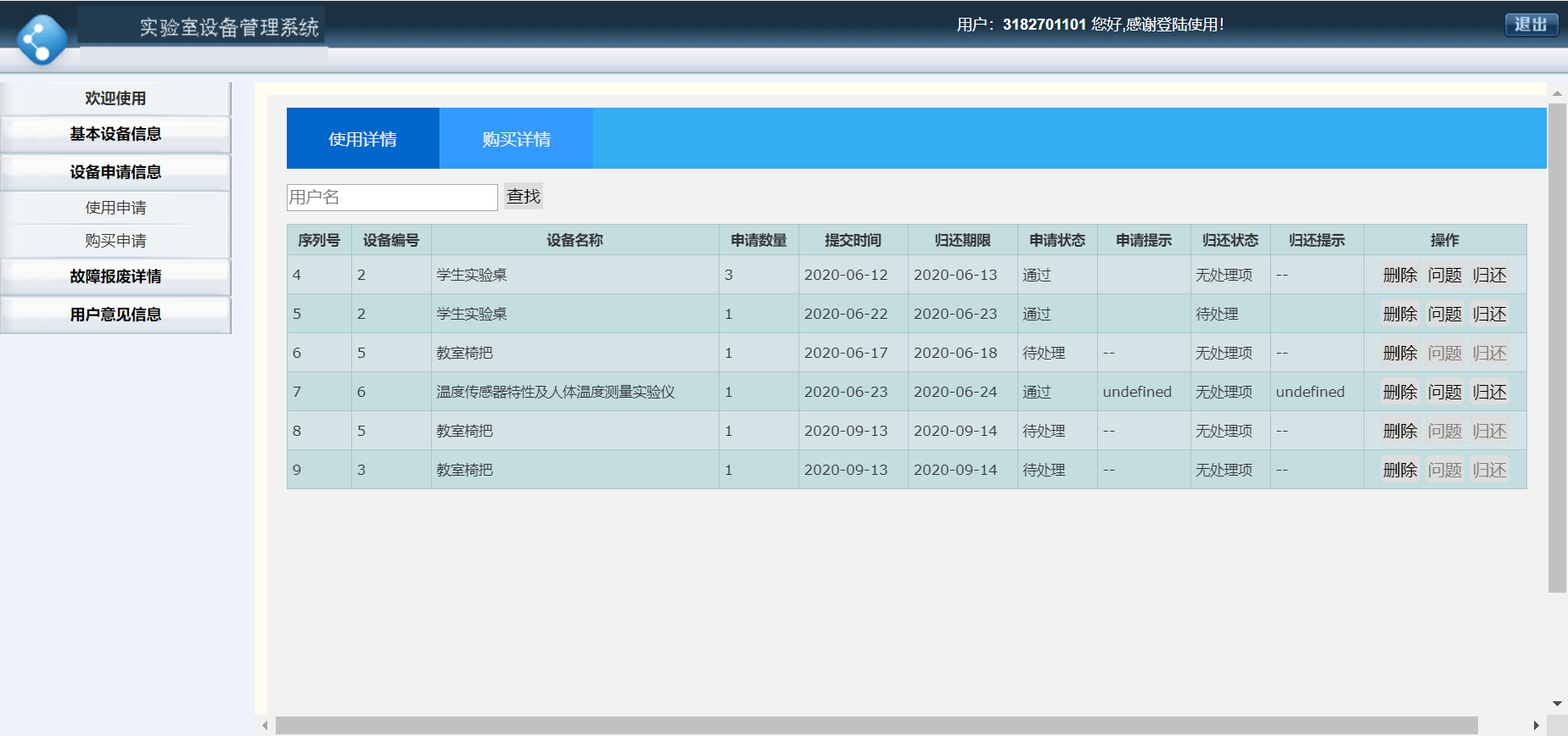Report 问题 for row 5
The width and height of the screenshot is (1568, 736).
(x=1445, y=314)
